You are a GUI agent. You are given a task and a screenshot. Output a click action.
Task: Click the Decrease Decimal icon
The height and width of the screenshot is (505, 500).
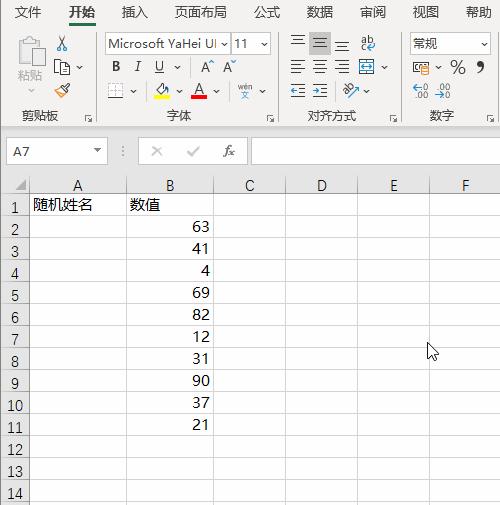(x=443, y=91)
